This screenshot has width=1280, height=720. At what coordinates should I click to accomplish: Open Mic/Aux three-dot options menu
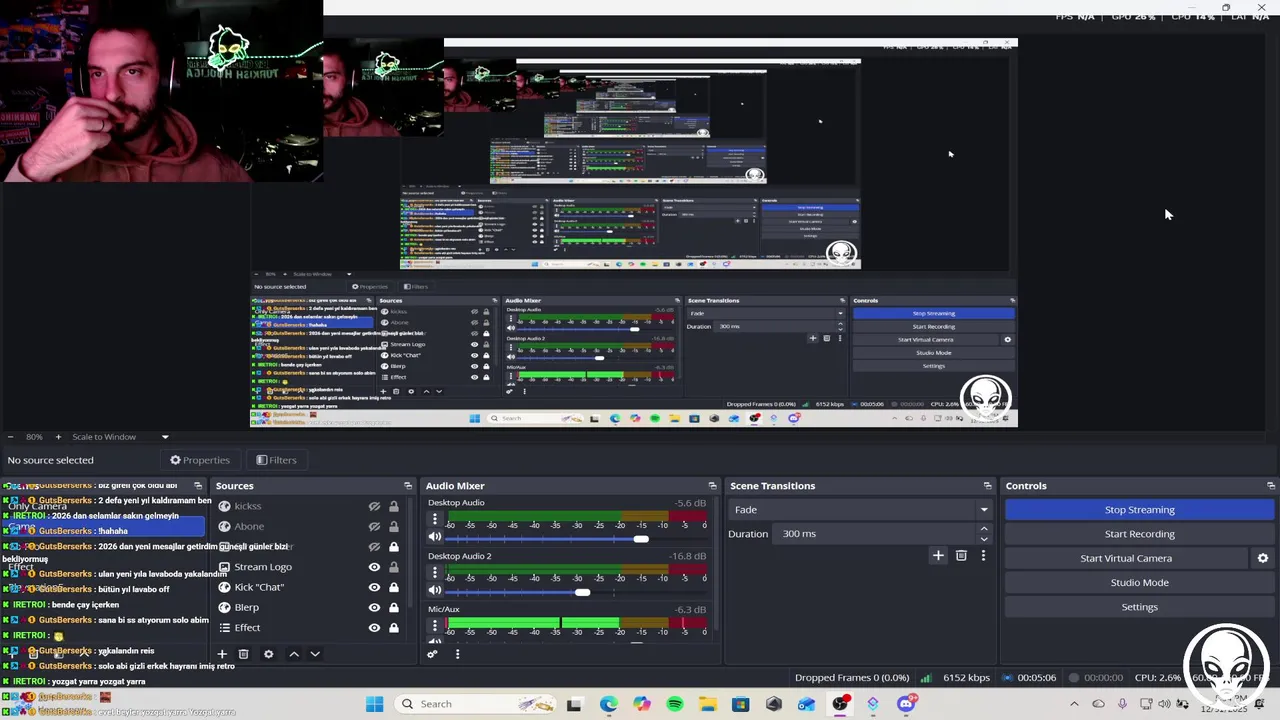click(435, 626)
